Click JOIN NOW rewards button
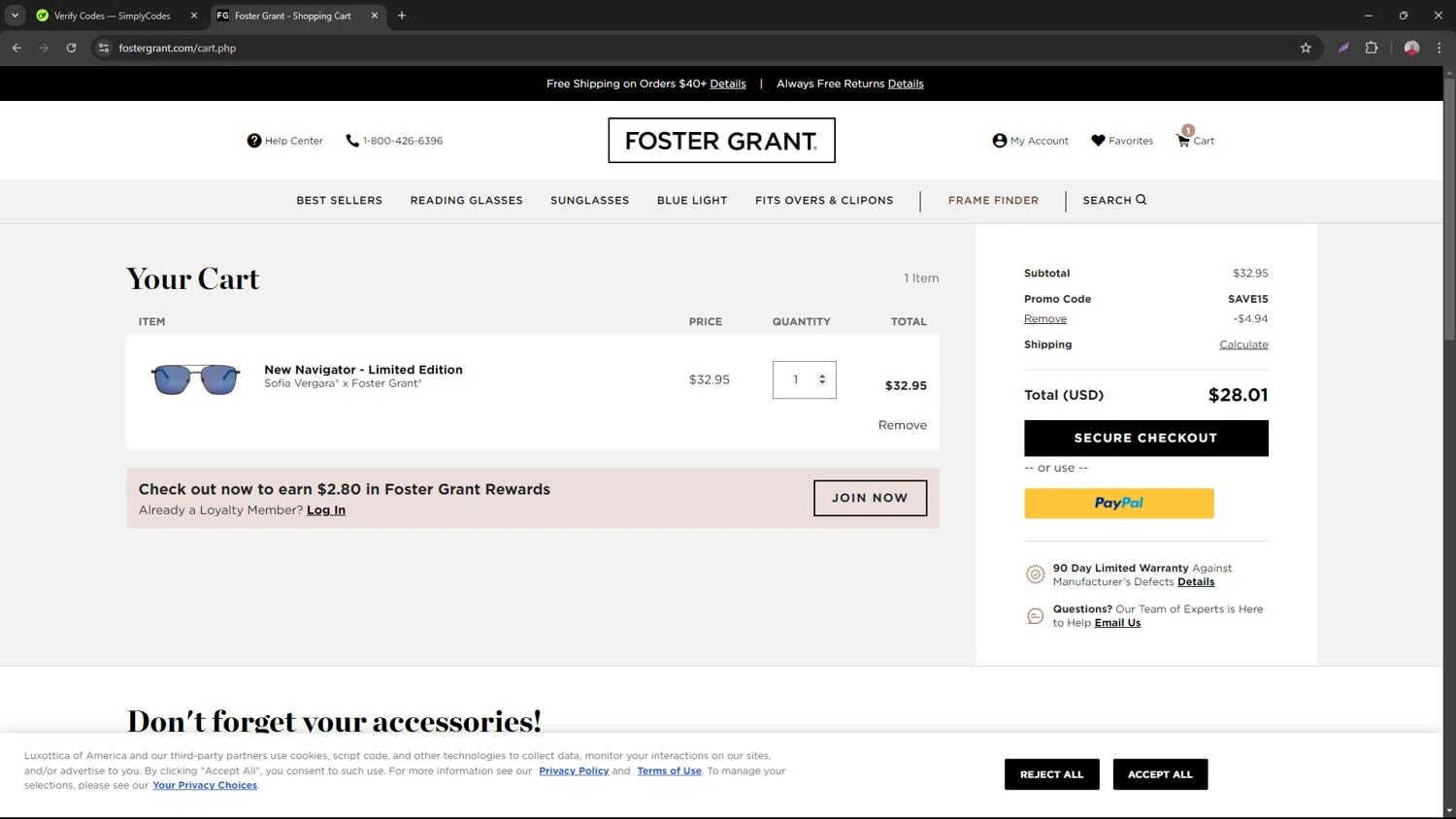1456x819 pixels. click(x=870, y=498)
